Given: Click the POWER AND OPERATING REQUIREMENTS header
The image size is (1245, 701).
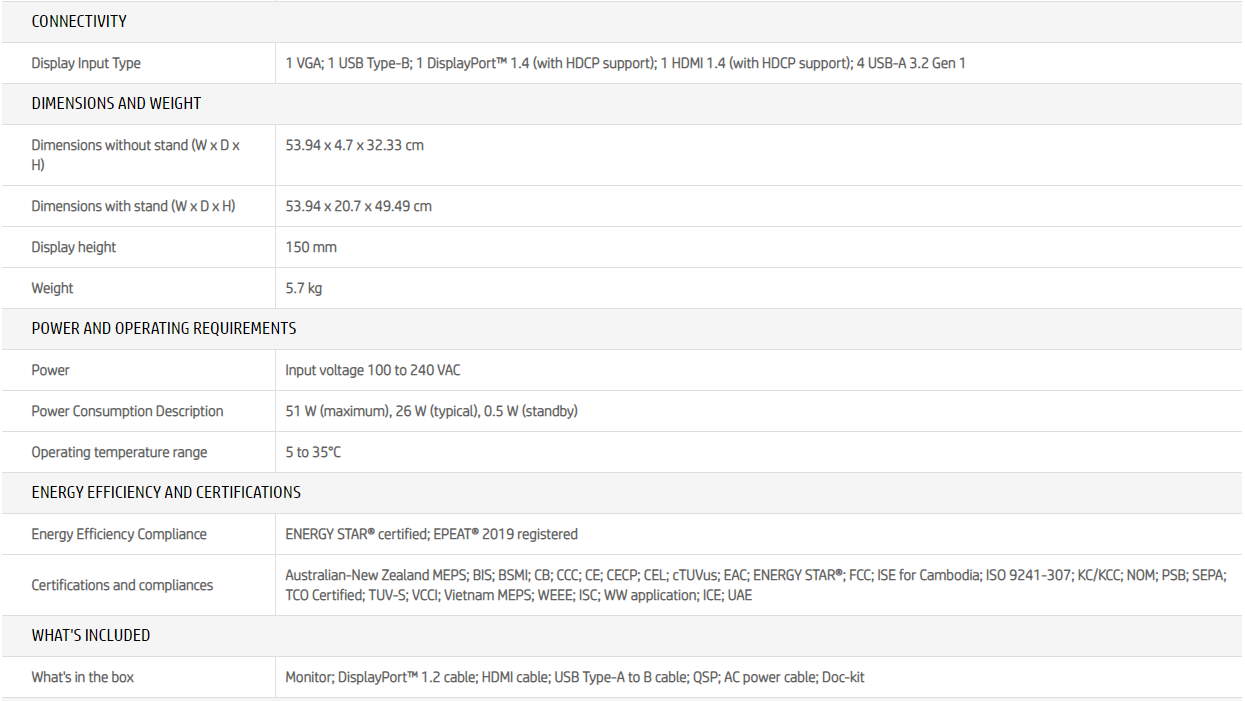Looking at the screenshot, I should coord(164,328).
